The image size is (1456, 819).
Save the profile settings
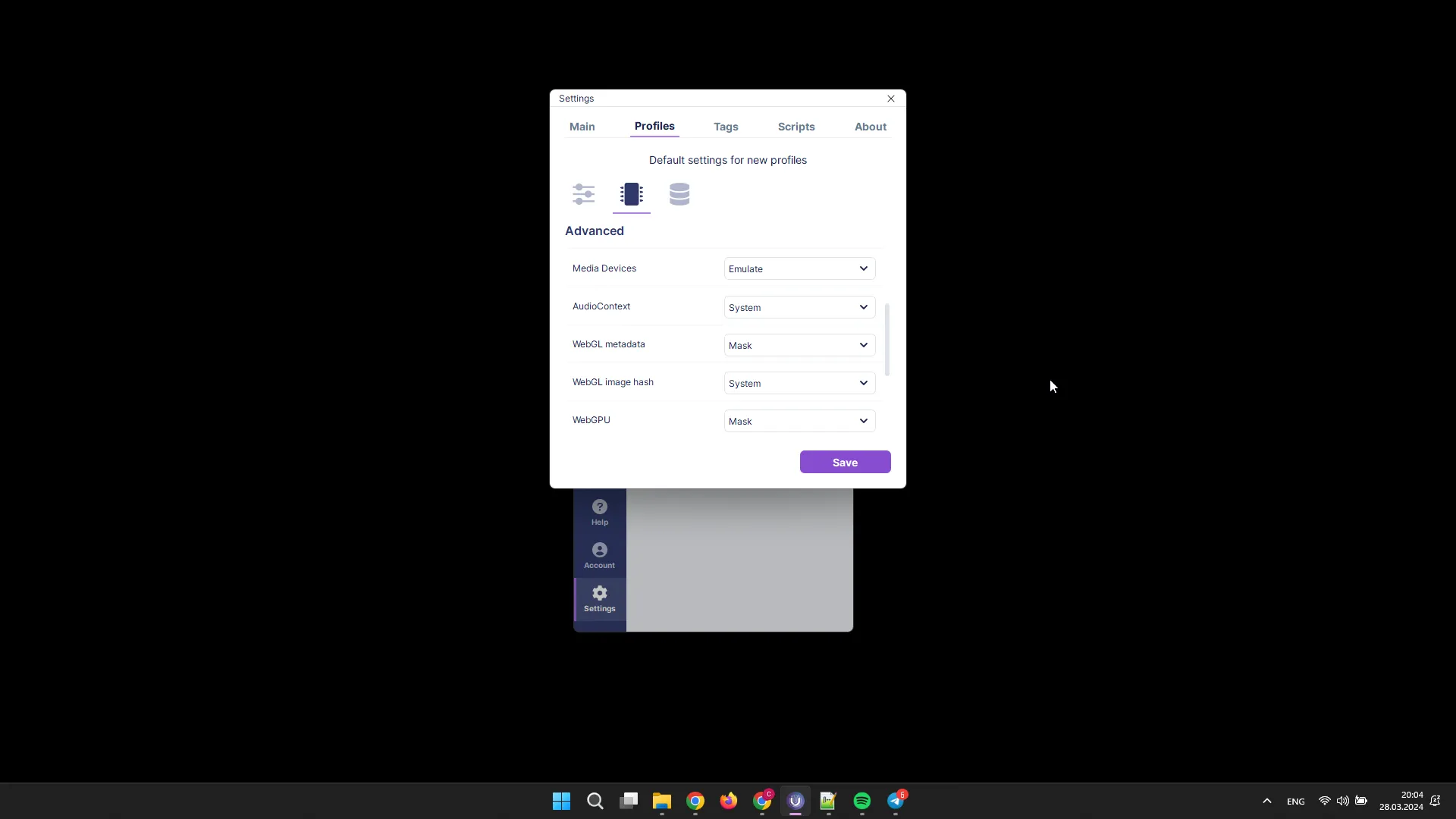[844, 461]
